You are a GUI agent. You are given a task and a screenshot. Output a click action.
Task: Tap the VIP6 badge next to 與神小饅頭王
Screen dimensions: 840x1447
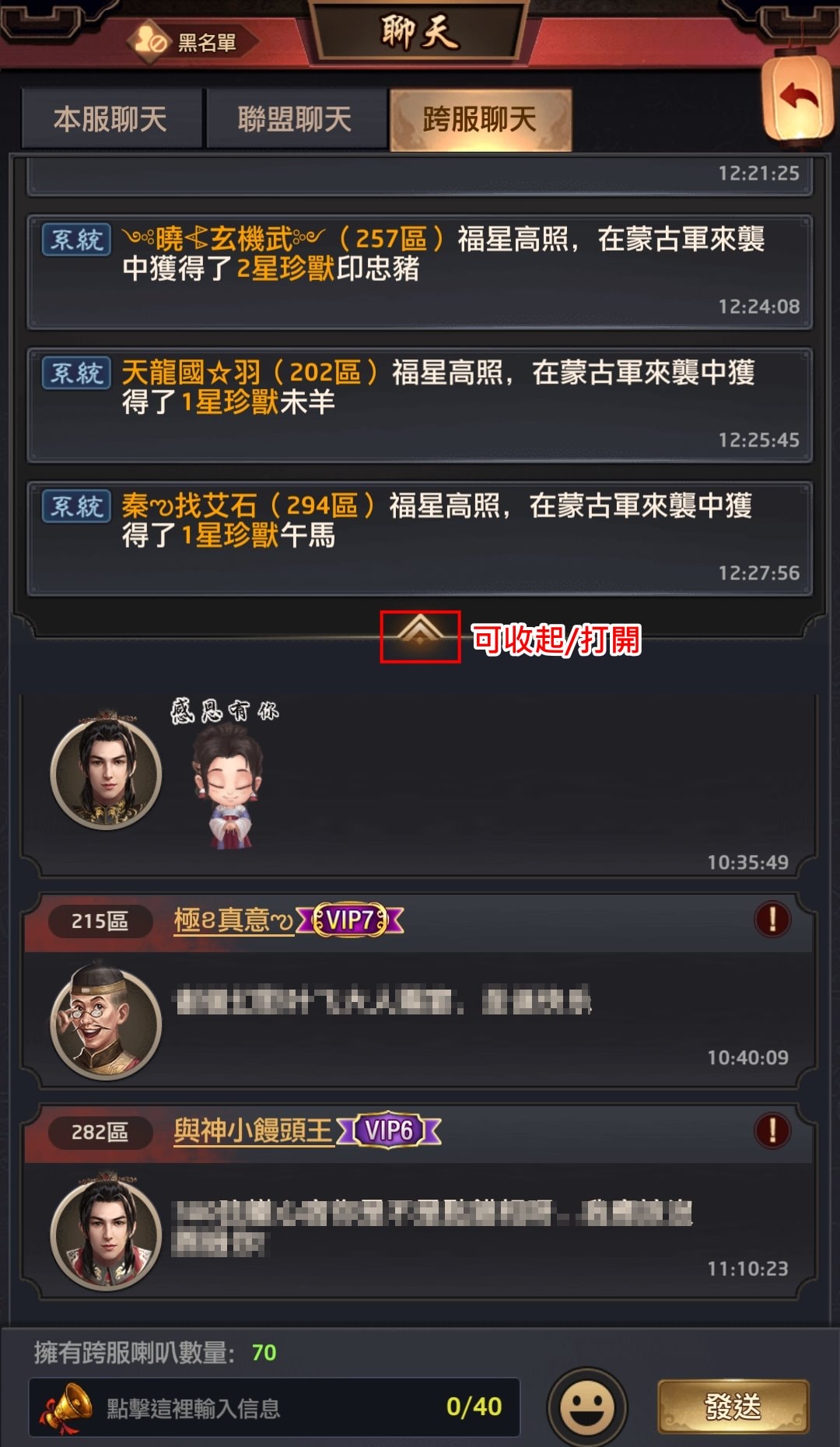point(389,1130)
